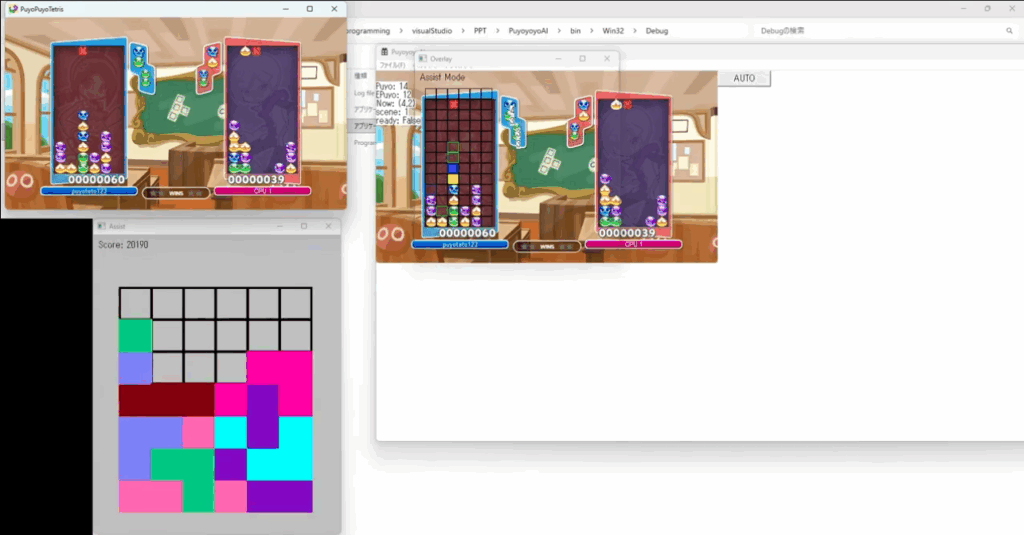1024x535 pixels.
Task: Maximize the Assist window
Action: click(304, 227)
